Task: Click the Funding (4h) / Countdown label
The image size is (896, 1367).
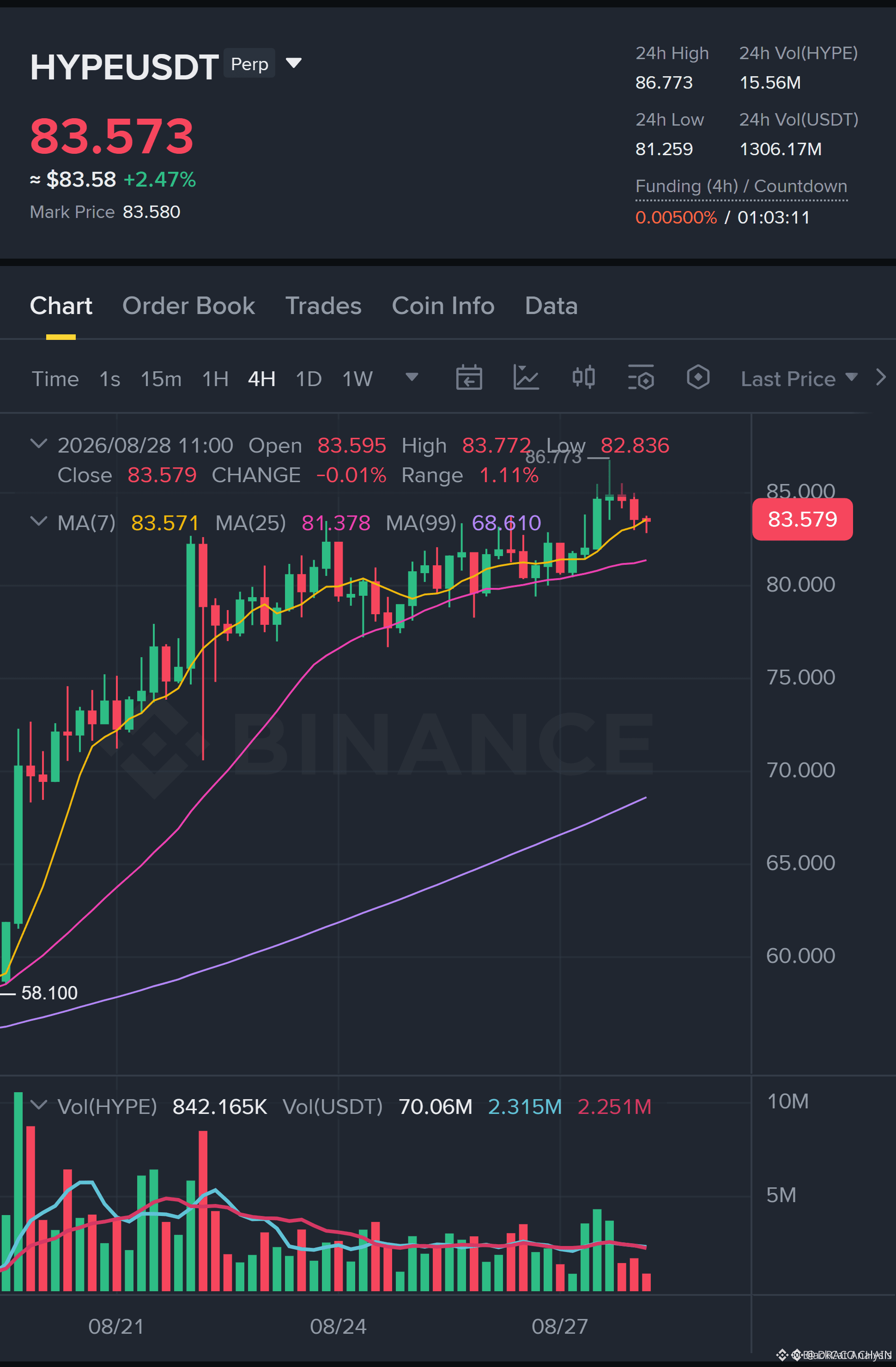Action: tap(741, 186)
